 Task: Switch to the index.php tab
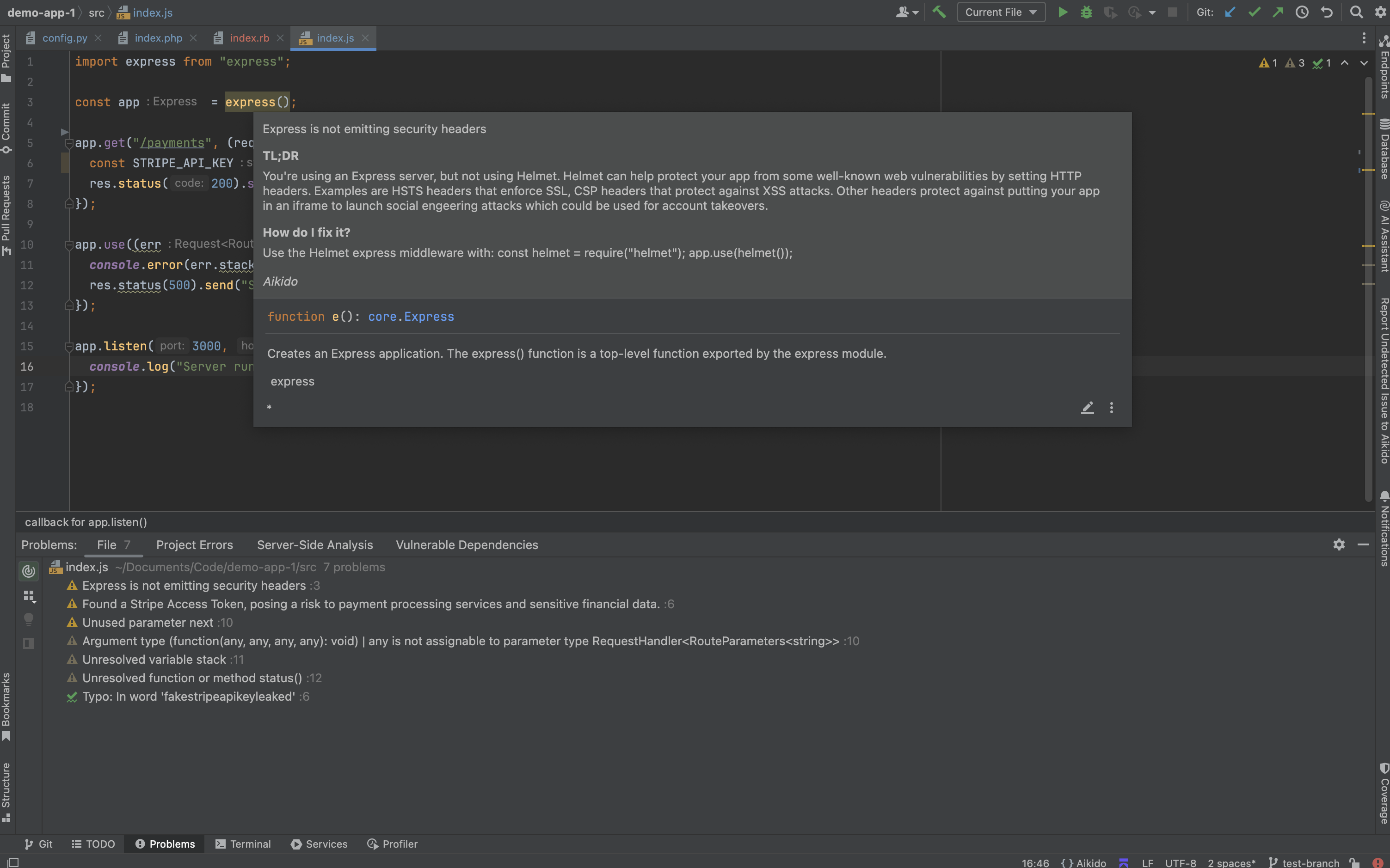point(158,38)
